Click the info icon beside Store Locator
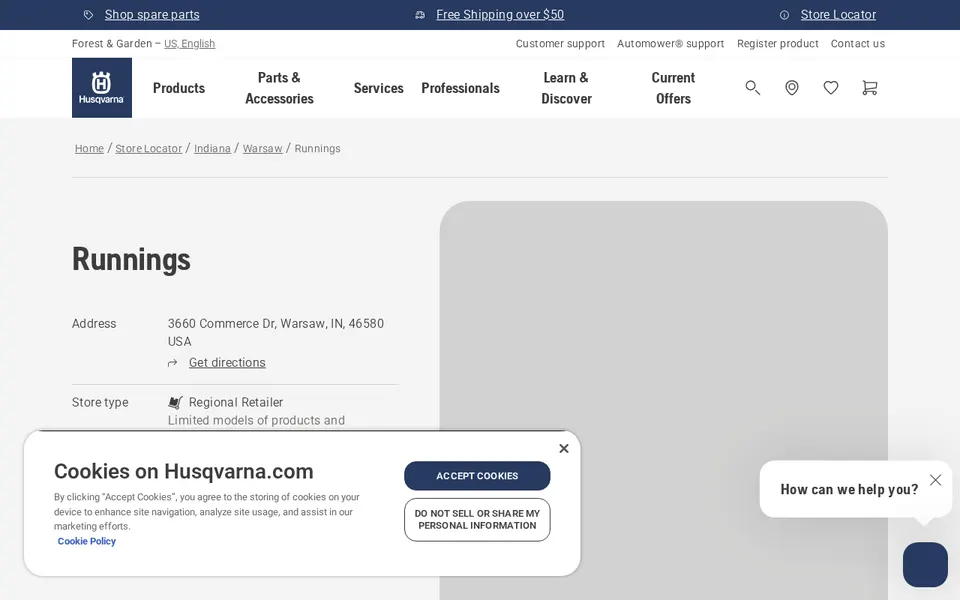Image resolution: width=960 pixels, height=600 pixels. coord(784,15)
